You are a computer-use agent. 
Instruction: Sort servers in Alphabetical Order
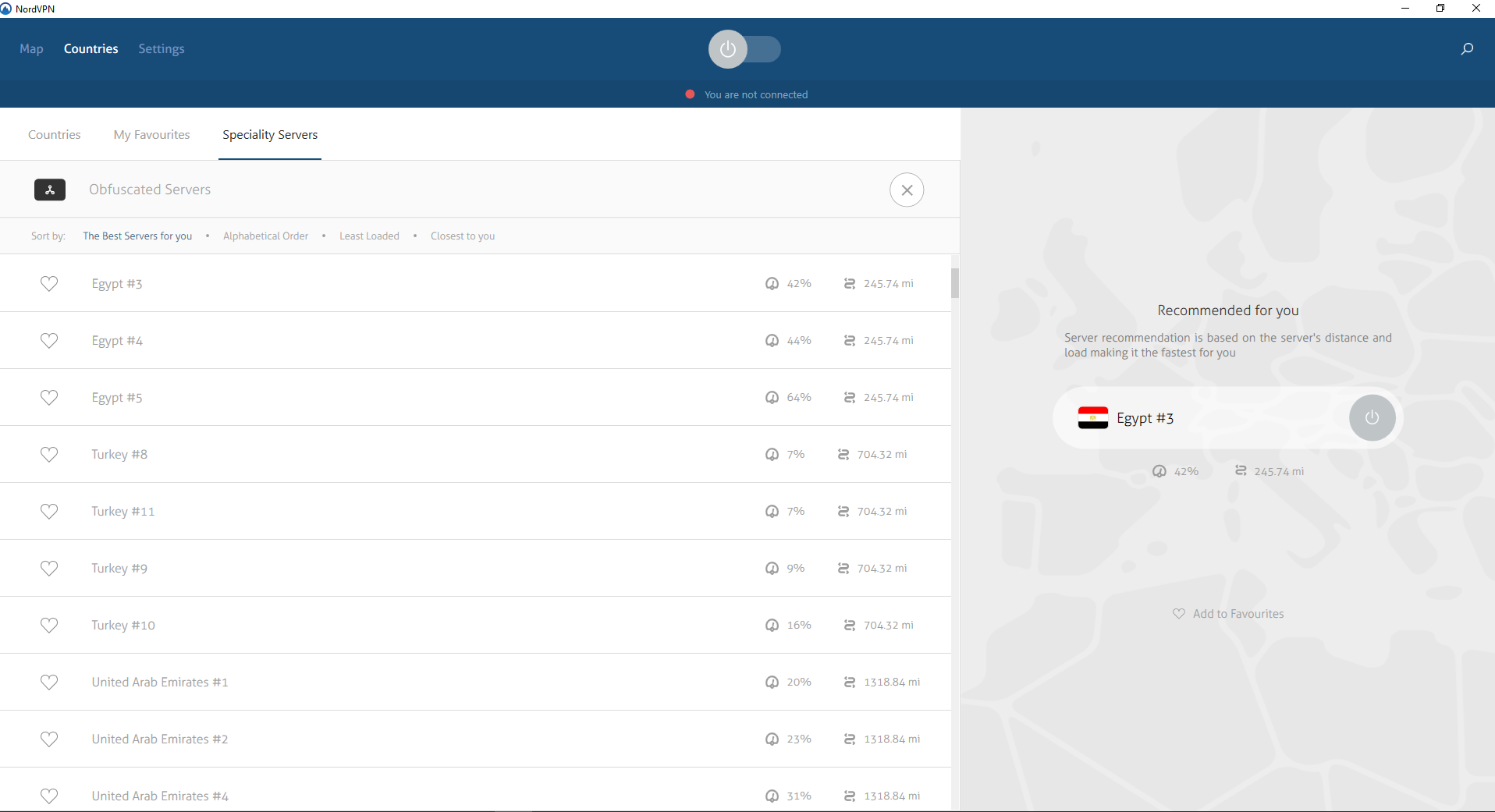265,236
